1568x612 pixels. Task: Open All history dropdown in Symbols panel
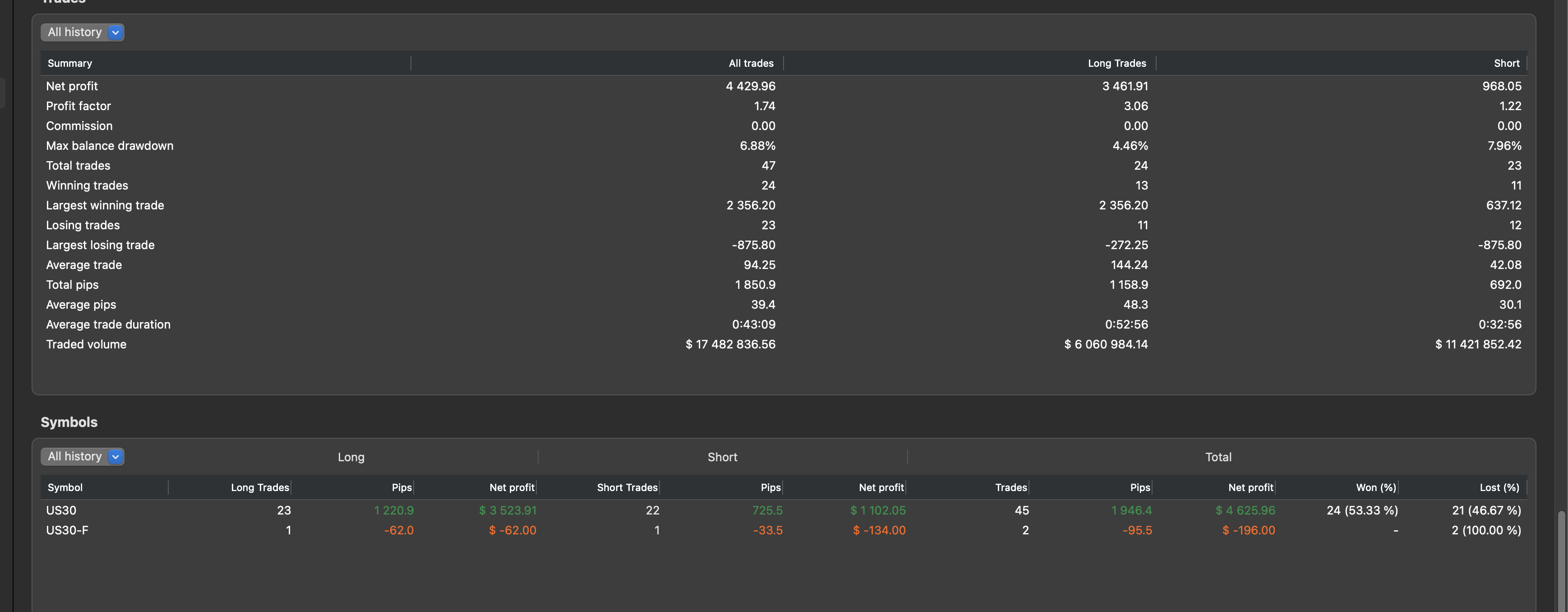(x=82, y=457)
